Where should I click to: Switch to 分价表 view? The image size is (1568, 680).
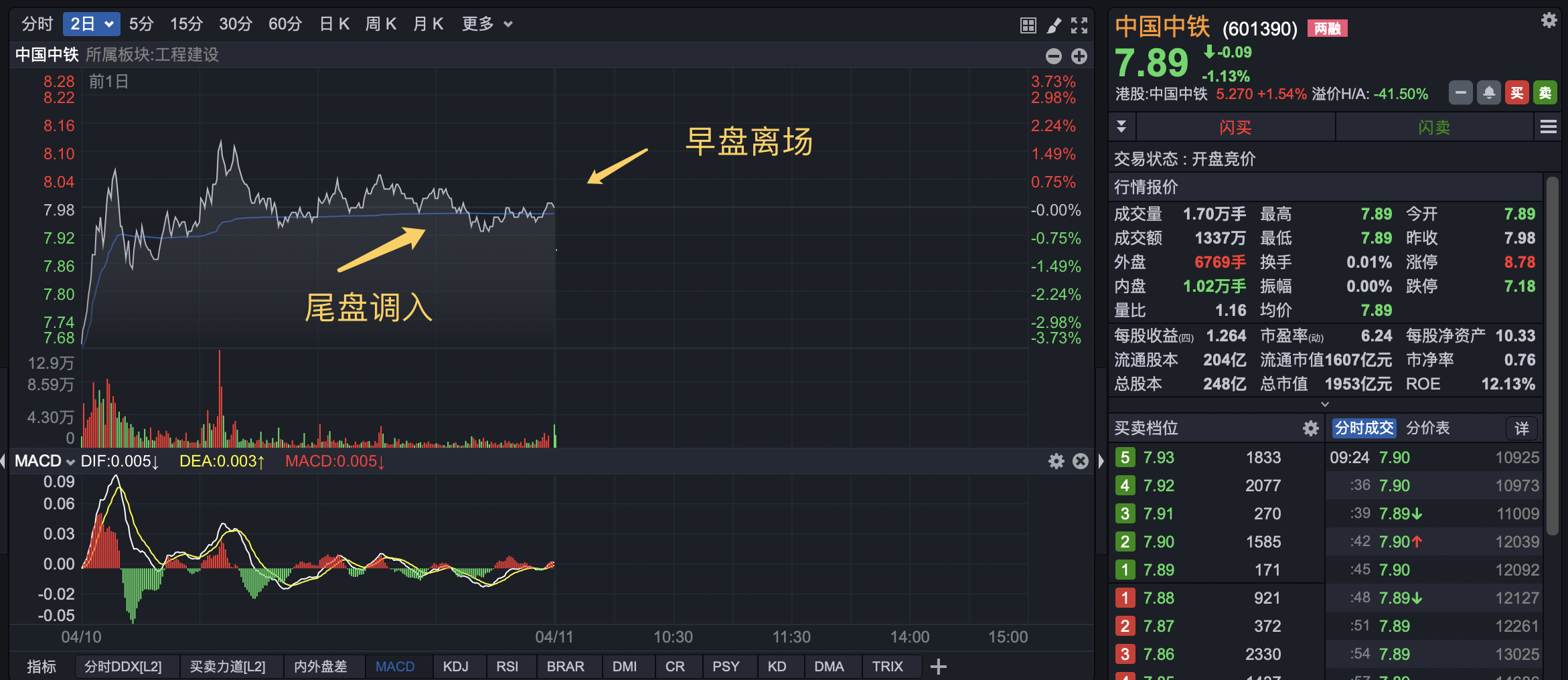pyautogui.click(x=1427, y=428)
